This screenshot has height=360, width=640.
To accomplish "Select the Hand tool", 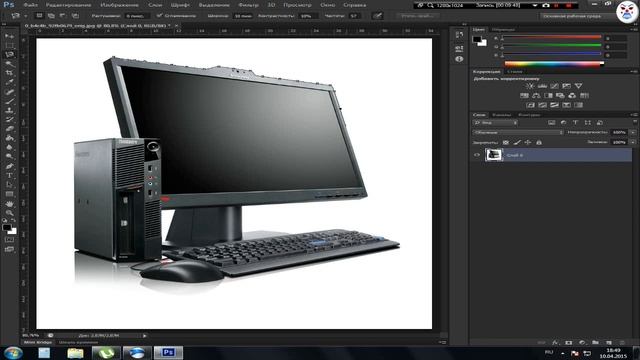I will point(9,203).
